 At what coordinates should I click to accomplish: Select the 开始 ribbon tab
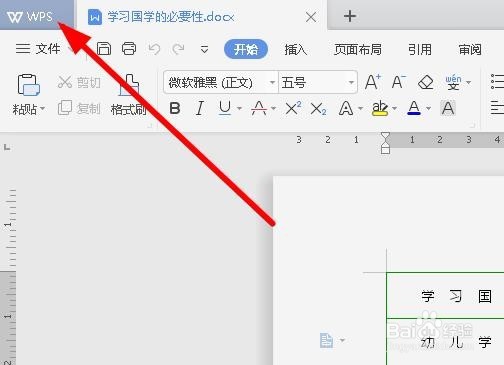[x=246, y=49]
